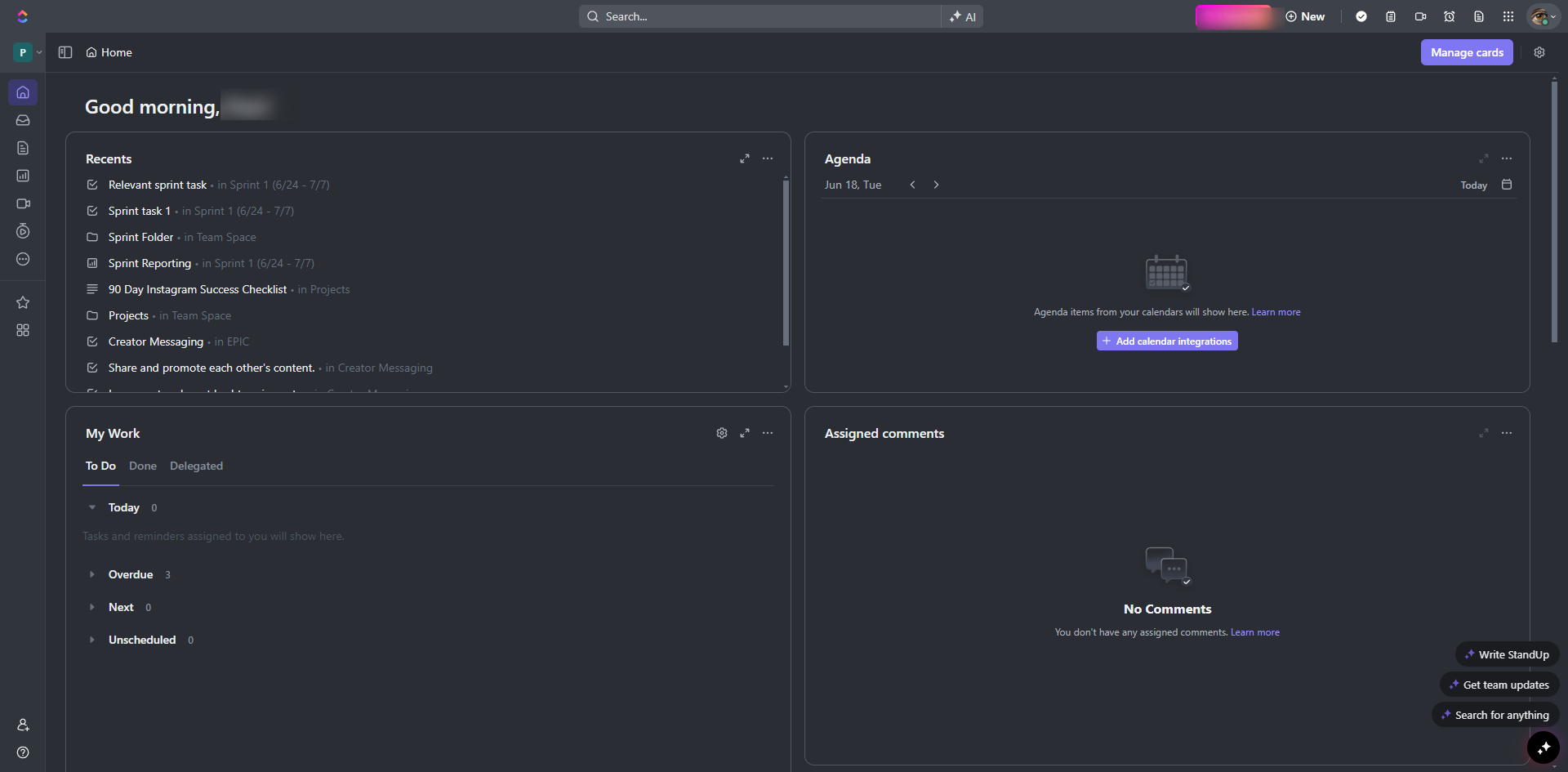Click the ClickUp logo at the top left
1568x772 pixels.
pyautogui.click(x=22, y=16)
